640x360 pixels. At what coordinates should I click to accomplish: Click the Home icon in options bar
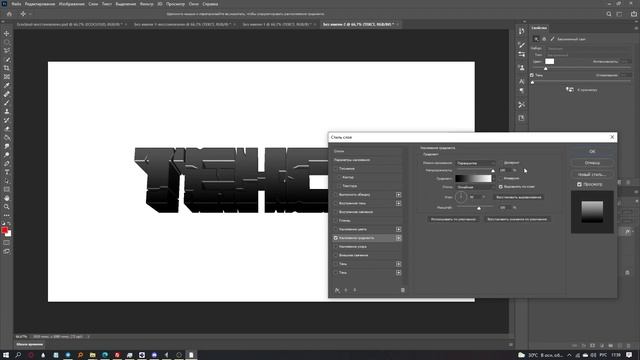pyautogui.click(x=9, y=14)
